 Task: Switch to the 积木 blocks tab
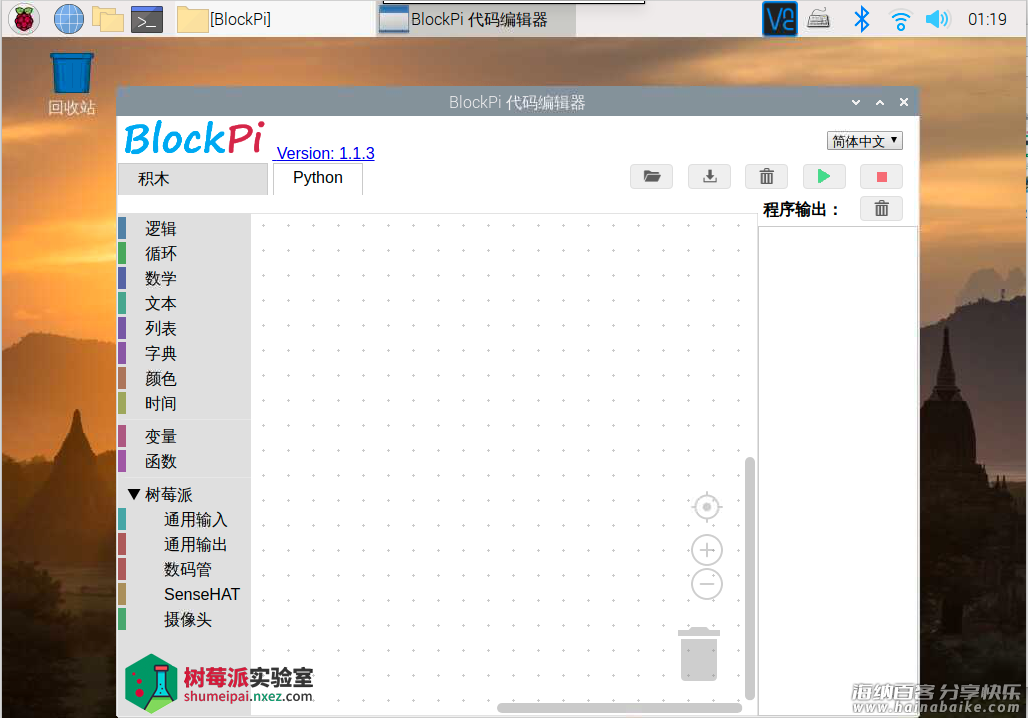[x=154, y=179]
